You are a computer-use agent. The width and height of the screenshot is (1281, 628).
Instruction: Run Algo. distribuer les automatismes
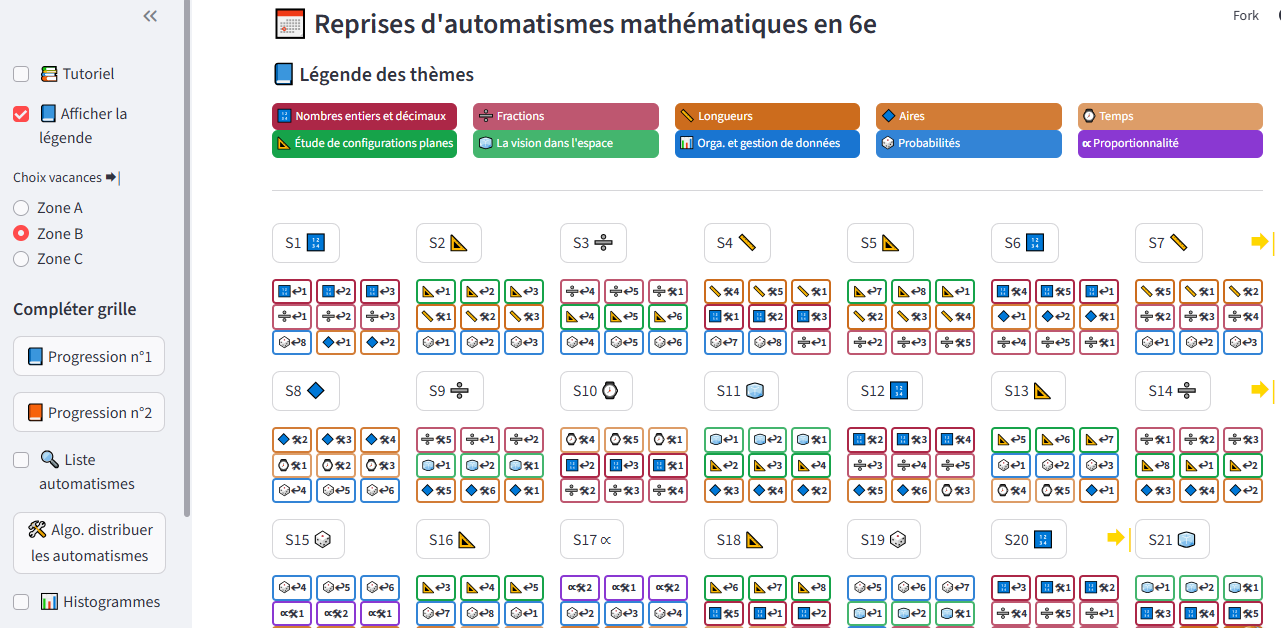89,543
